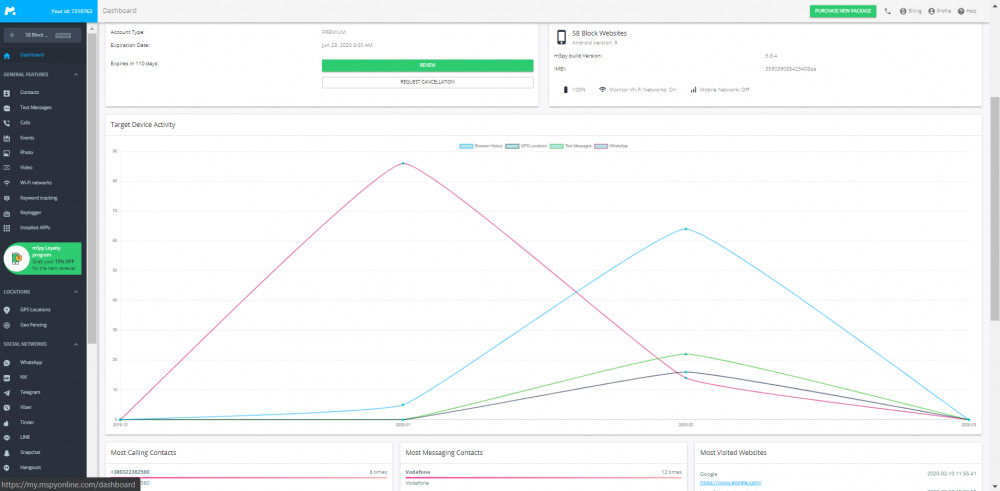Open Telegram icon in sidebar
The image size is (1000, 491).
point(7,392)
